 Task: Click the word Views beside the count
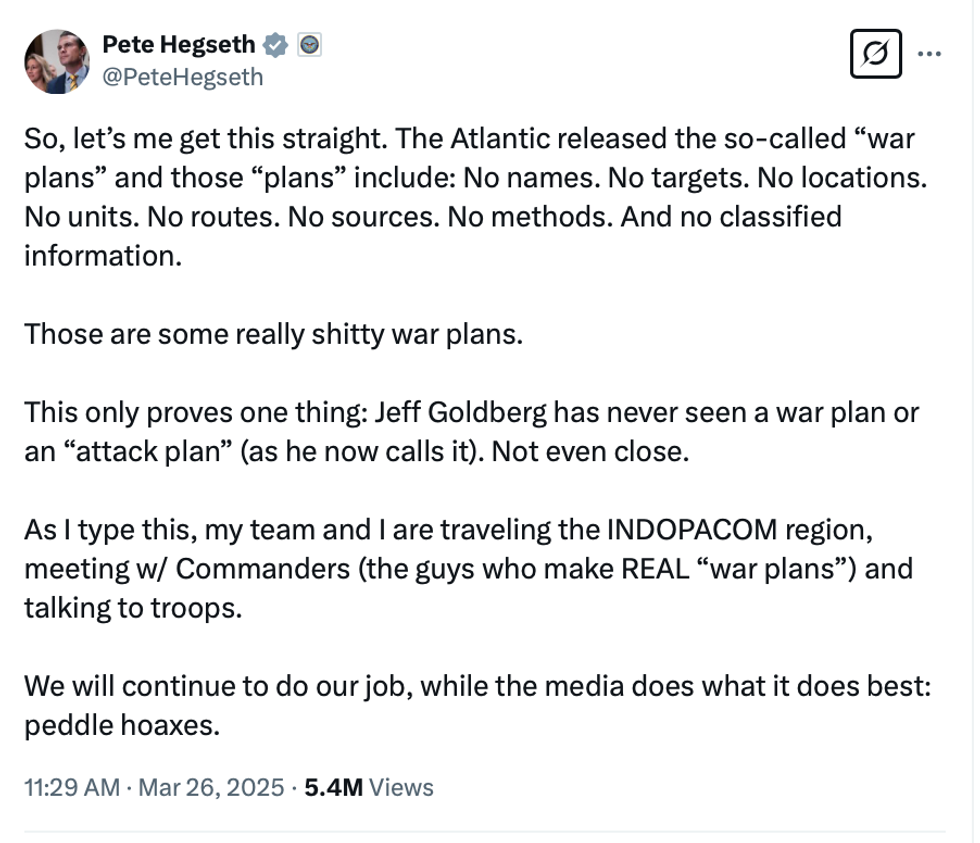tap(401, 787)
